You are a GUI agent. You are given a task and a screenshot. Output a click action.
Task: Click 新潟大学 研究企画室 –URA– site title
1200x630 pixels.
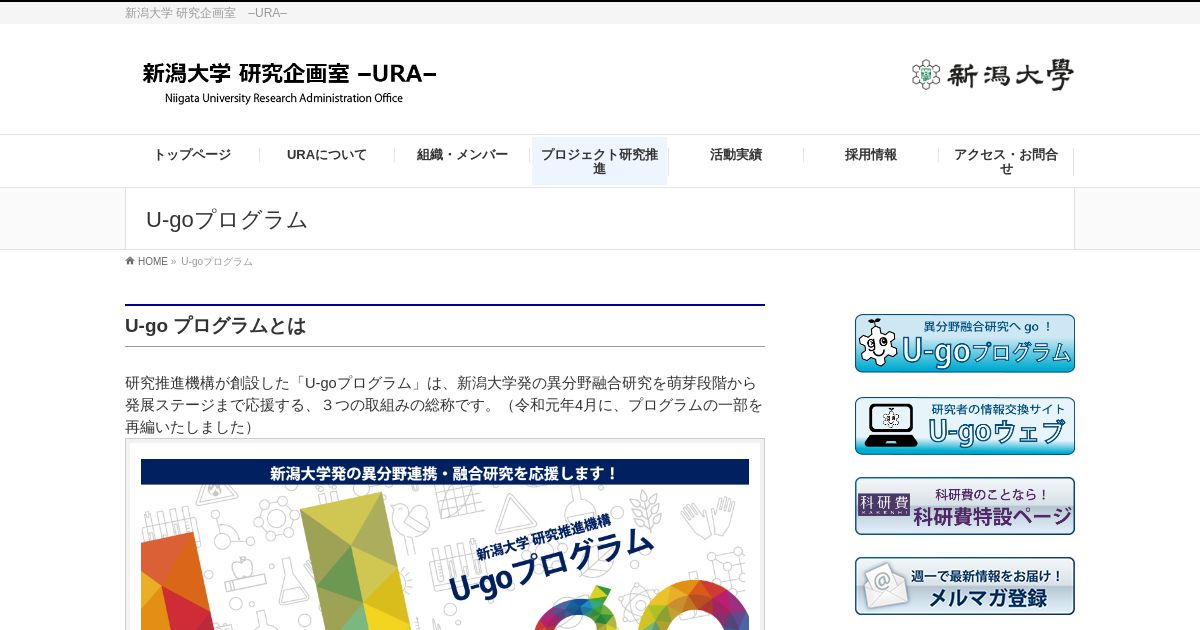[289, 82]
